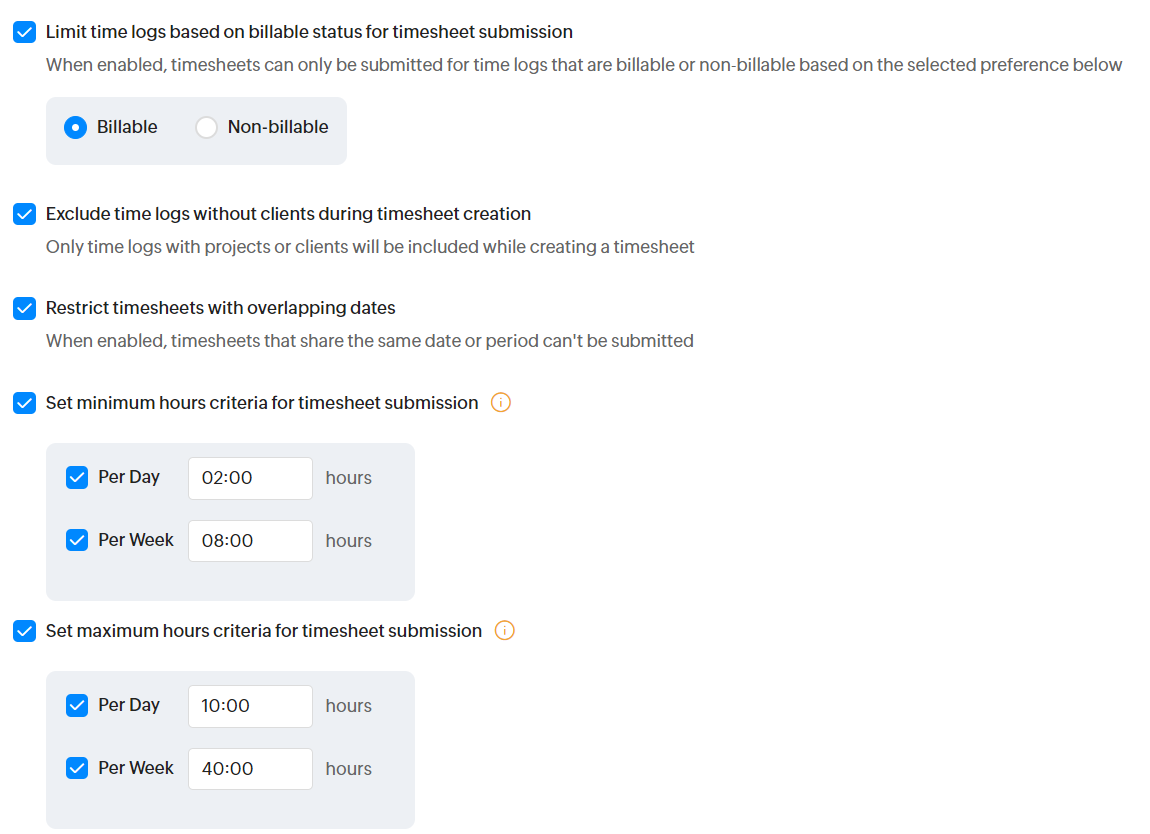Select the Non-billable radio button
The height and width of the screenshot is (834, 1150).
click(x=206, y=127)
